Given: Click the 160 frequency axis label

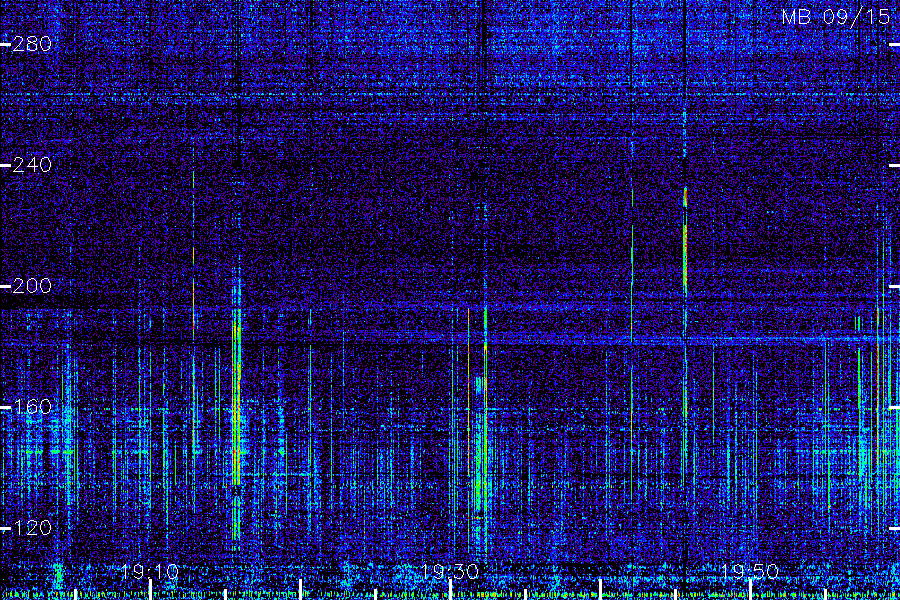Looking at the screenshot, I should pos(32,407).
